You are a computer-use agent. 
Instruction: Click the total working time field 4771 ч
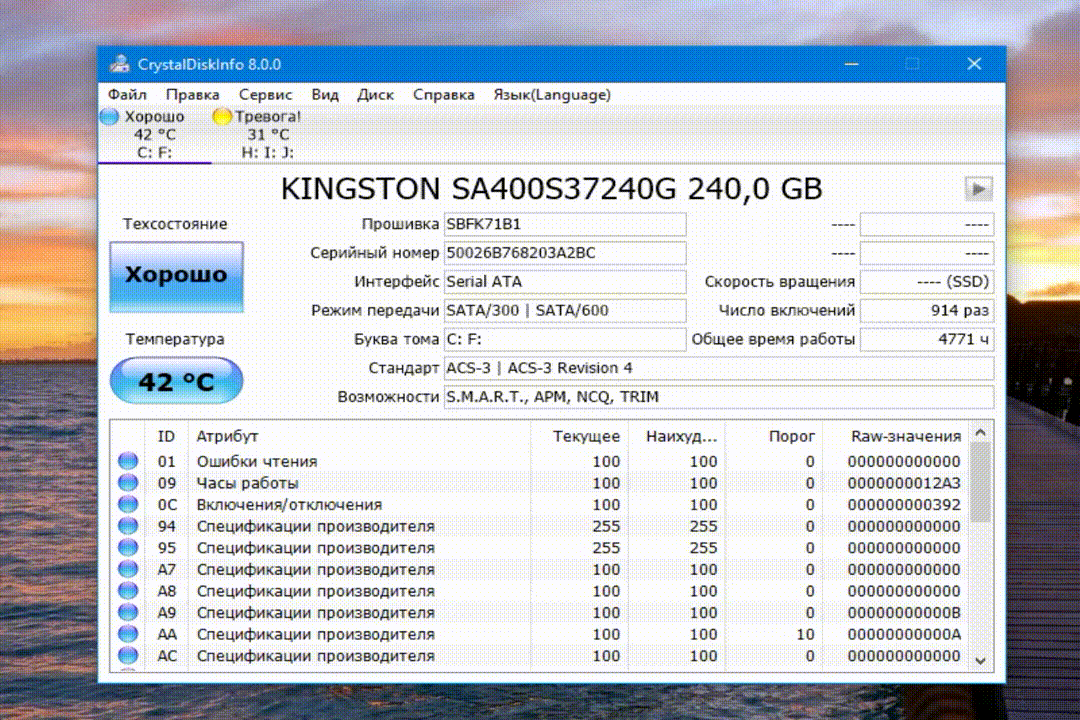(927, 340)
